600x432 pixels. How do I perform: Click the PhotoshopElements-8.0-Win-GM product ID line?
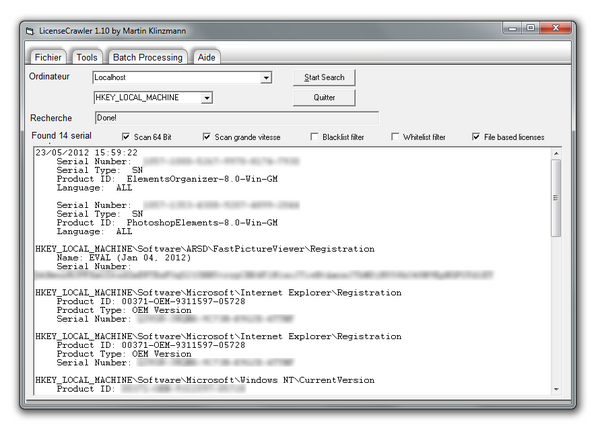[x=167, y=223]
